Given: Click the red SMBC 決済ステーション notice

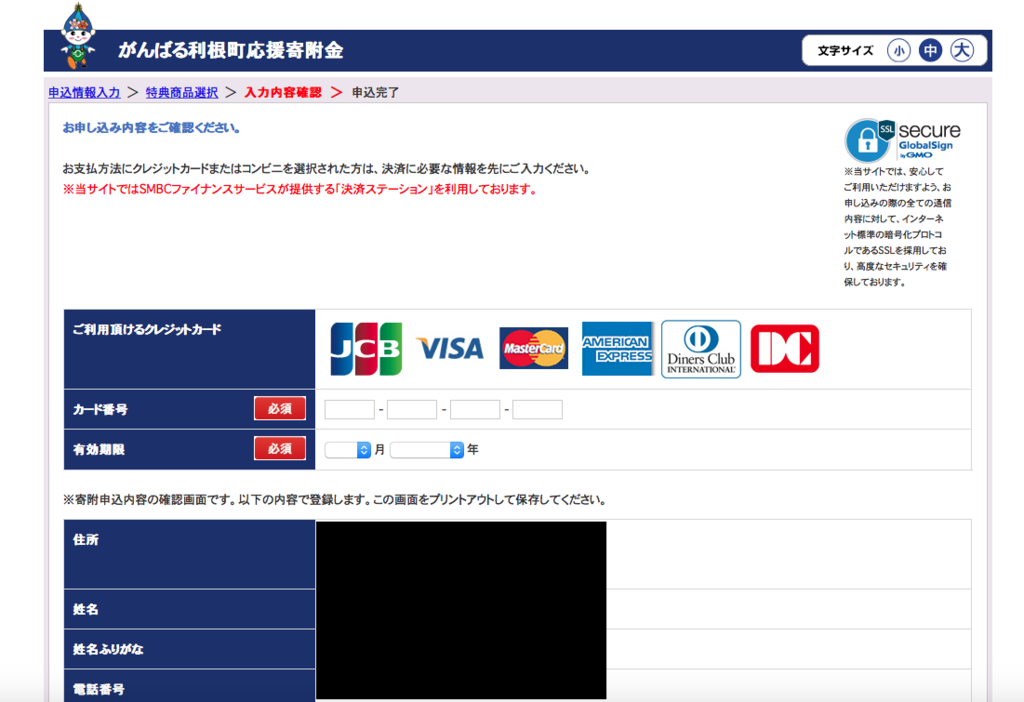Looking at the screenshot, I should [300, 189].
